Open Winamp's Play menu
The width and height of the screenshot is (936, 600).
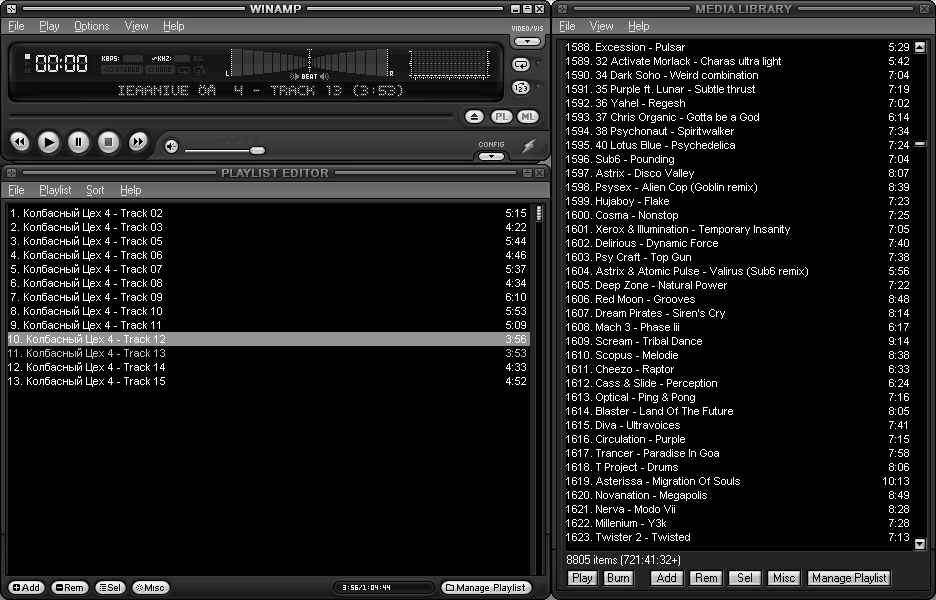click(x=49, y=26)
